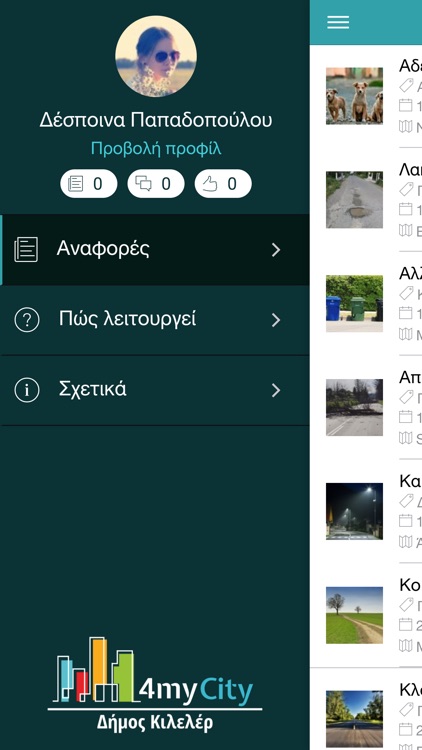Open the tree-lined road thumbnail

click(x=355, y=719)
